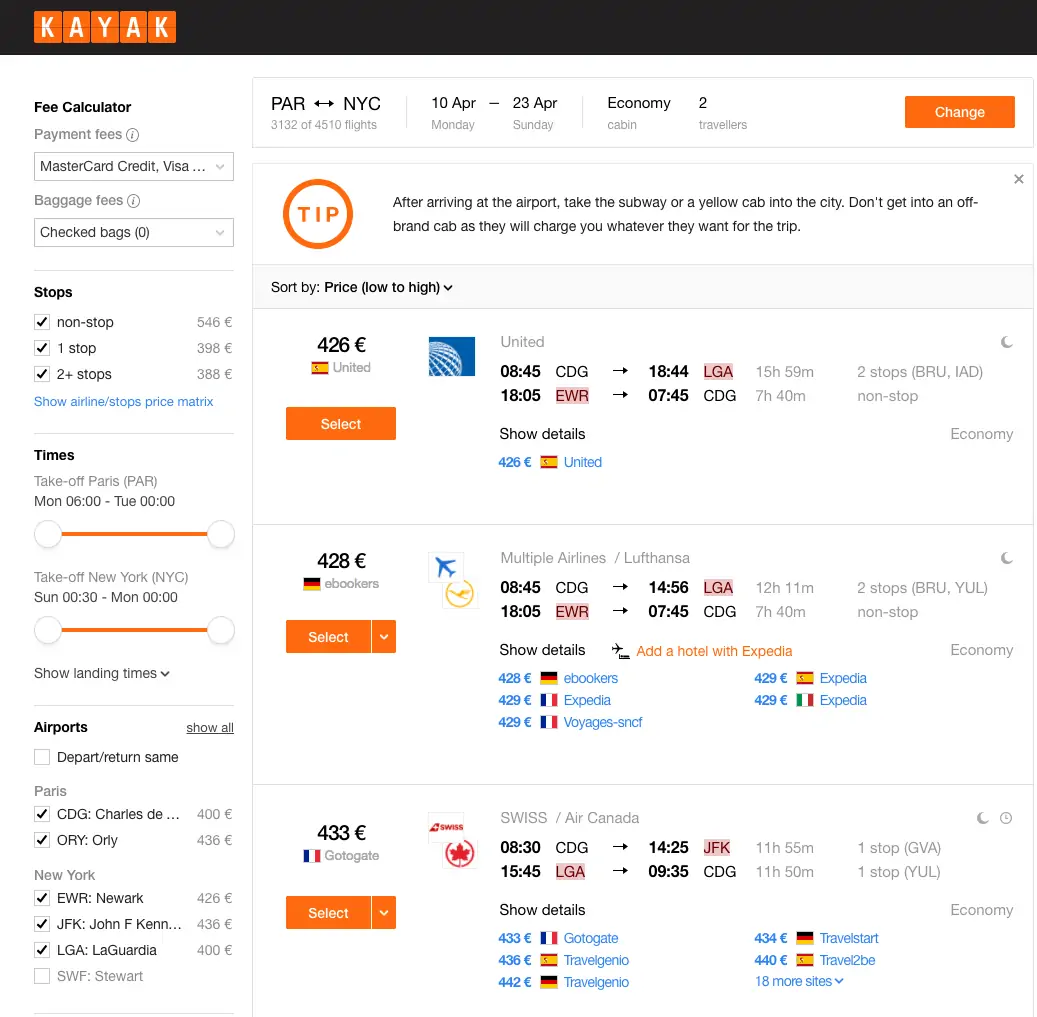Click the KAYAK logo
The height and width of the screenshot is (1017, 1037).
coord(105,27)
